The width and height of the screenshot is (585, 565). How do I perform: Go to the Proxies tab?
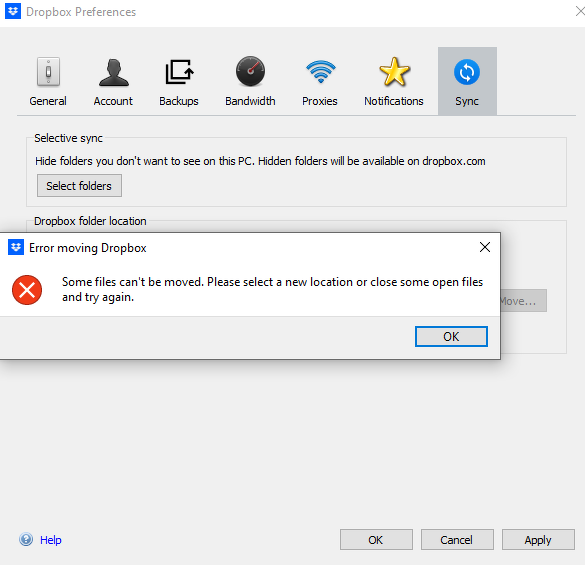point(320,82)
